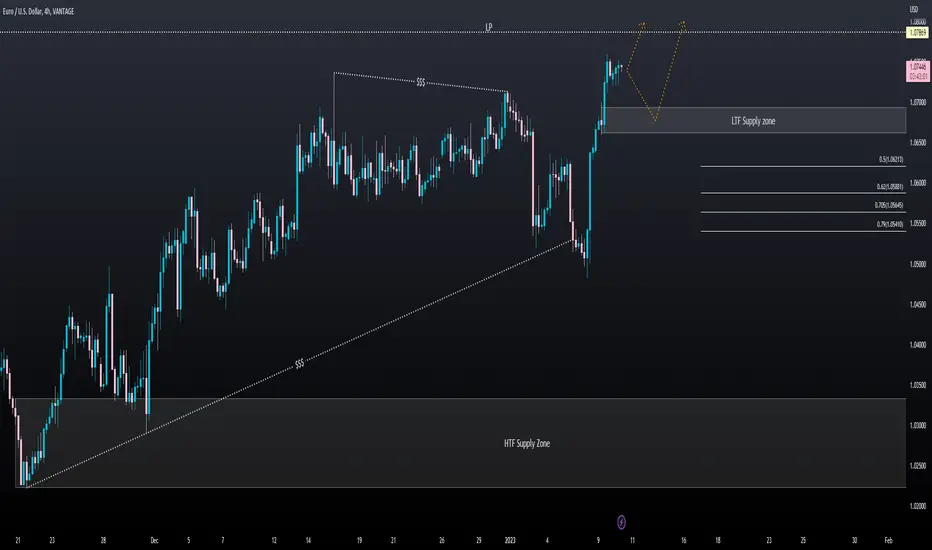Click the 1.04500 price axis tick

(918, 304)
